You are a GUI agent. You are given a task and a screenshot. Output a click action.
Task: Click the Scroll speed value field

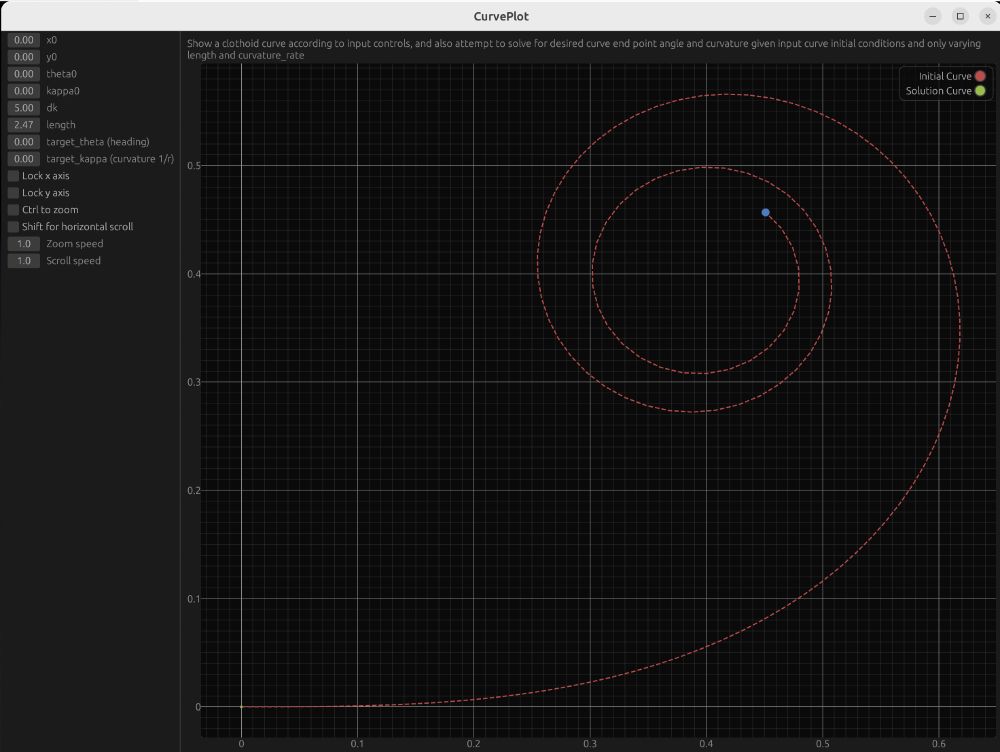tap(24, 261)
